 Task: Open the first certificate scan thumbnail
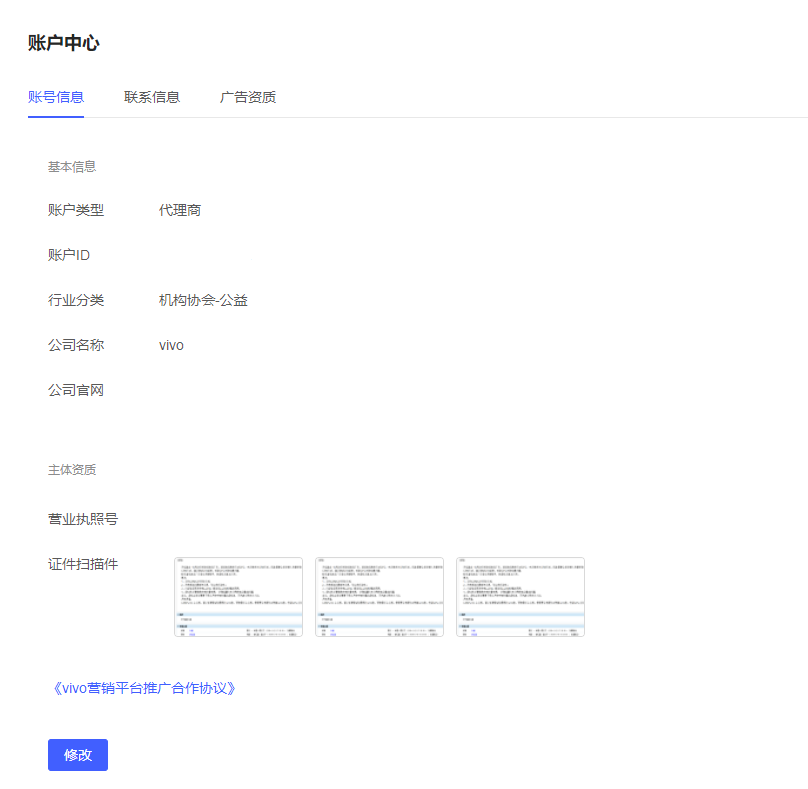(237, 596)
